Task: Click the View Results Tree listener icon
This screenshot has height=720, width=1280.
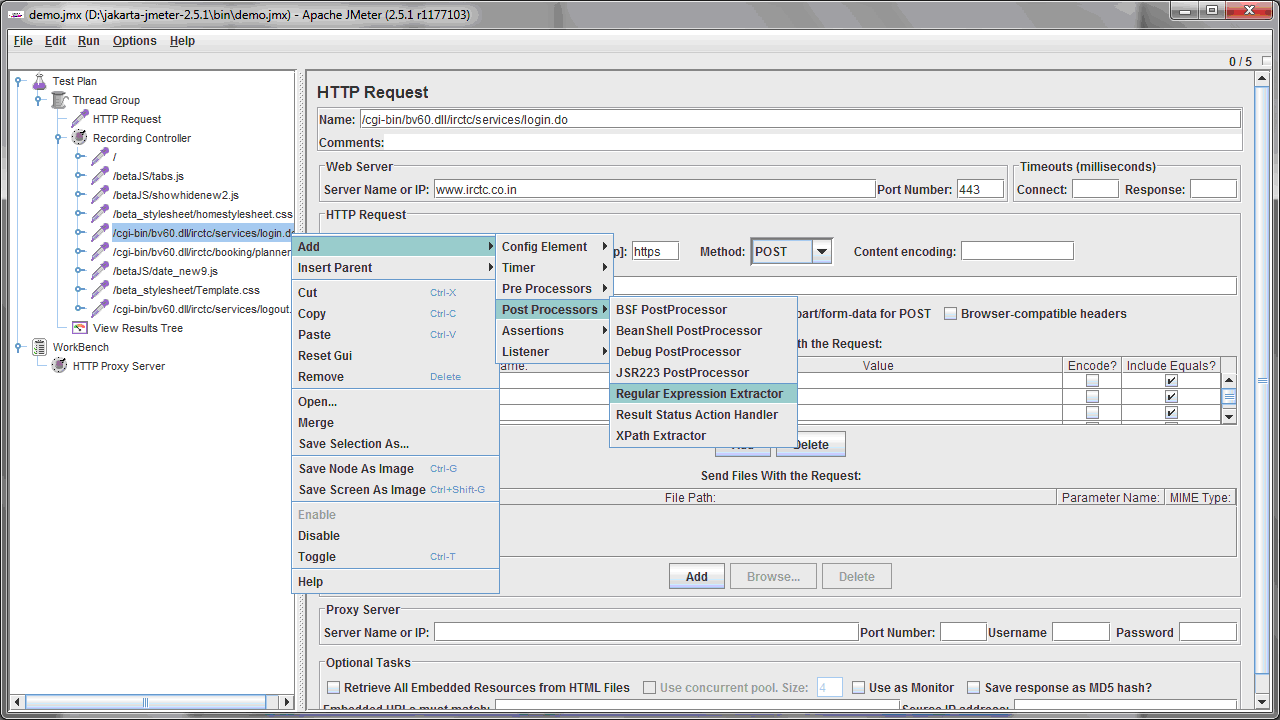Action: click(80, 327)
